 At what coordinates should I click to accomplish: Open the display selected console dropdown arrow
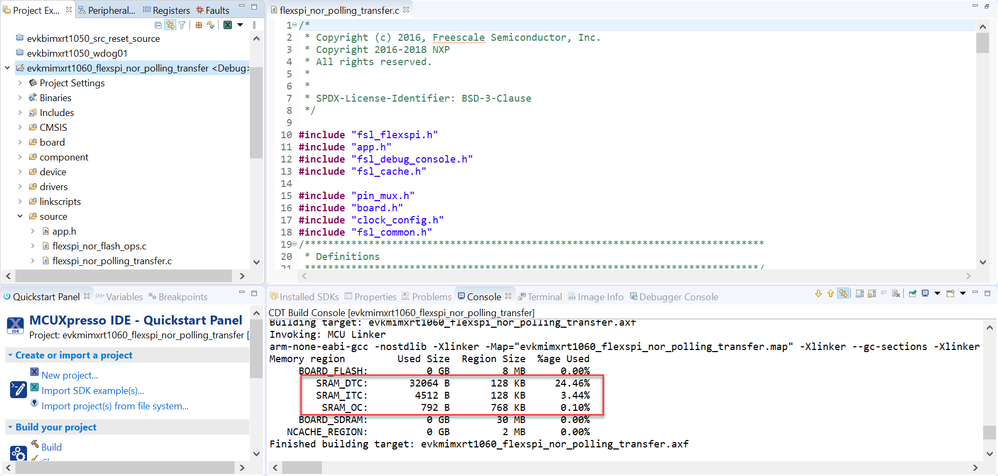click(x=938, y=293)
